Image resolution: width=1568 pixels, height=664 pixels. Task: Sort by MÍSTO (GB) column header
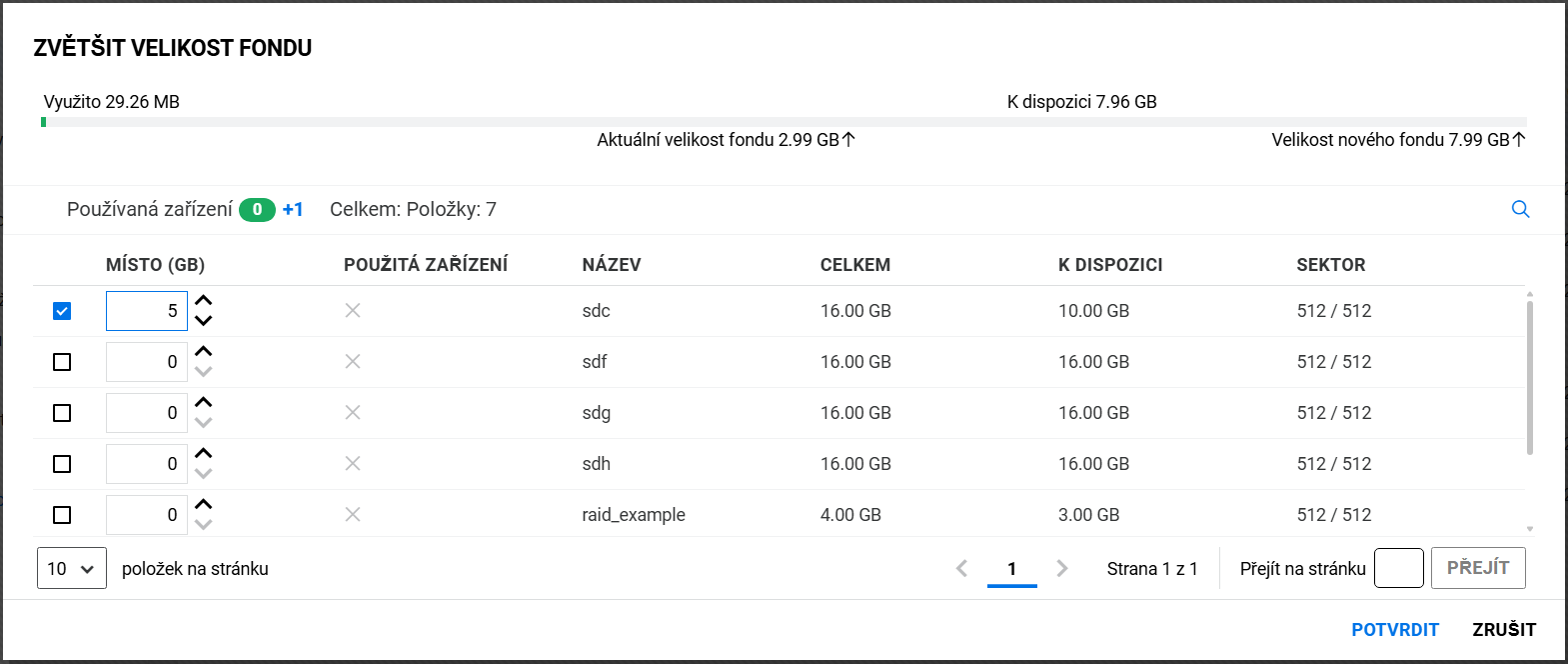155,265
